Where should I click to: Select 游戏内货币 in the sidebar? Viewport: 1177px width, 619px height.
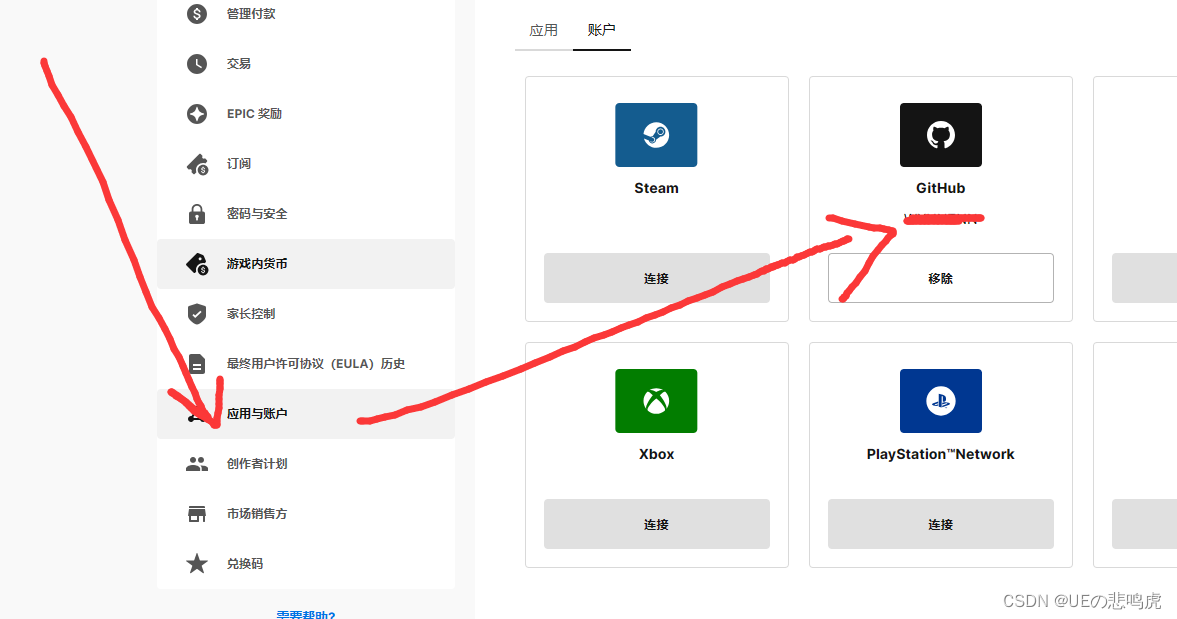click(306, 264)
